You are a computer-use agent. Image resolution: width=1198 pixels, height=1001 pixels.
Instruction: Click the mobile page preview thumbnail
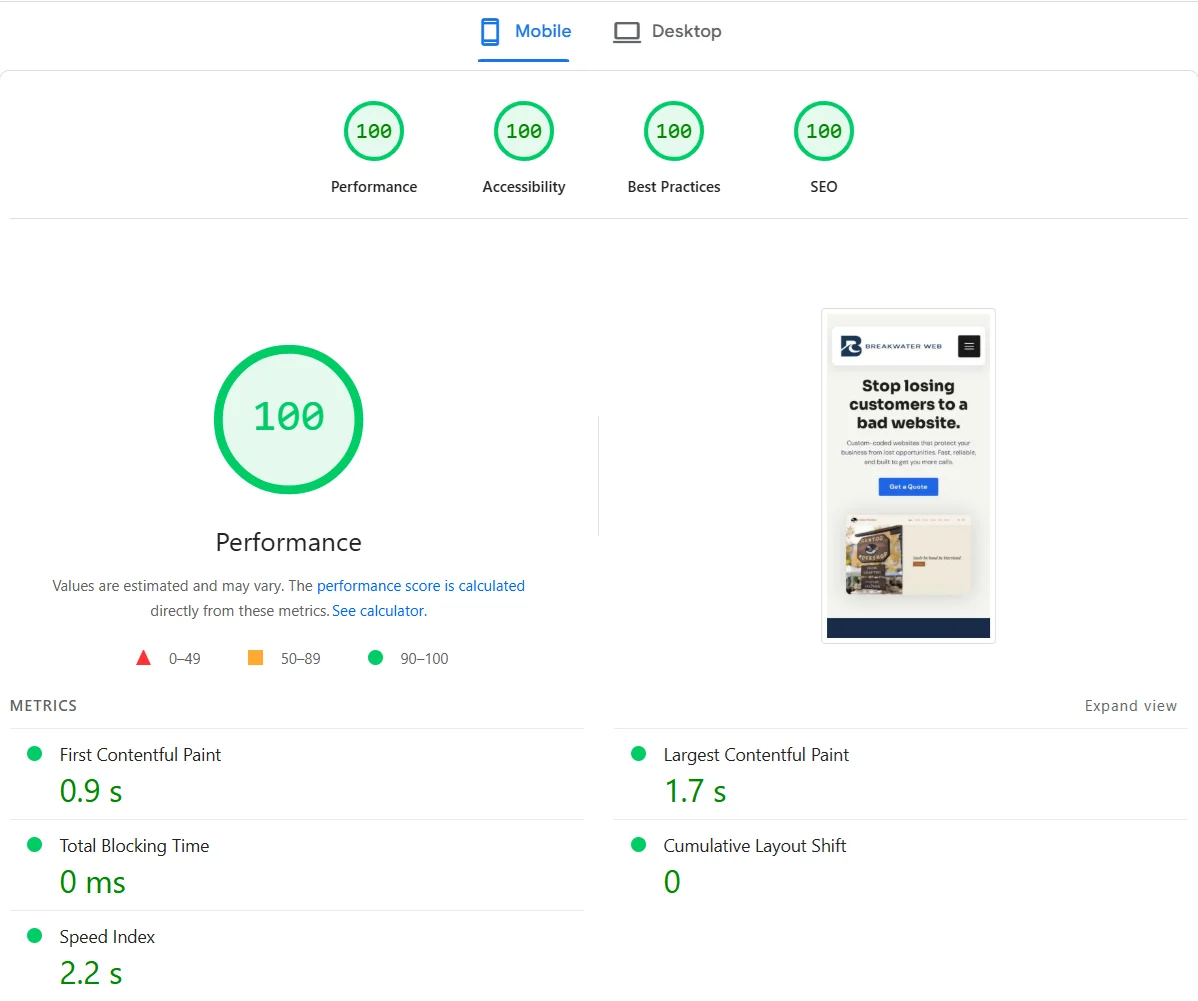[x=908, y=475]
